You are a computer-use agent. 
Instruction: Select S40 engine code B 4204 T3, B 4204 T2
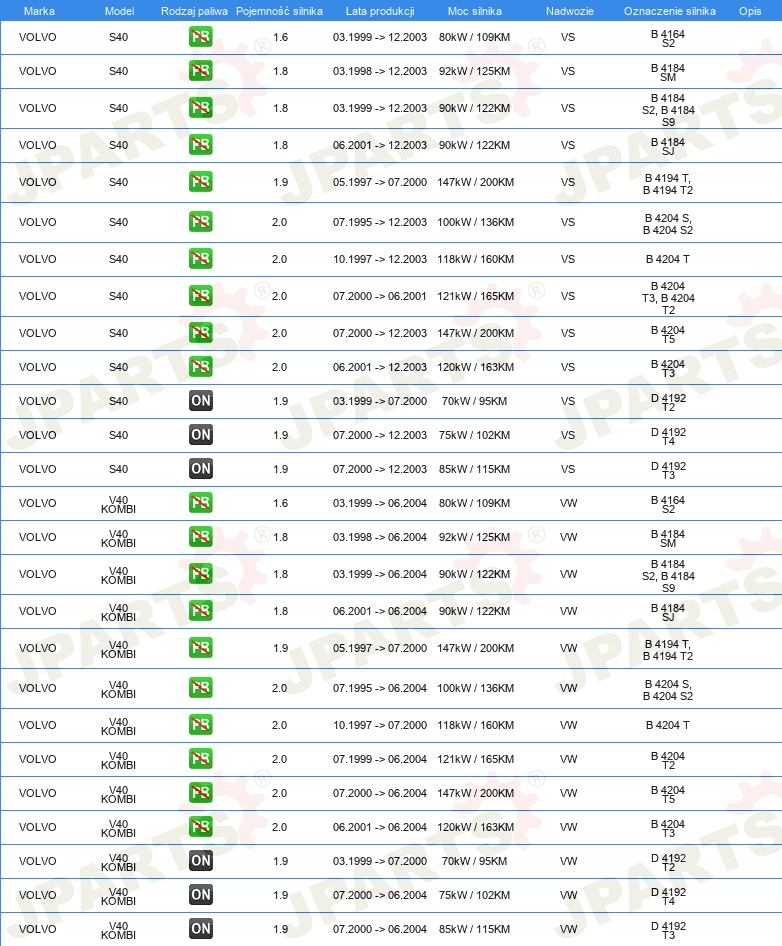(668, 298)
